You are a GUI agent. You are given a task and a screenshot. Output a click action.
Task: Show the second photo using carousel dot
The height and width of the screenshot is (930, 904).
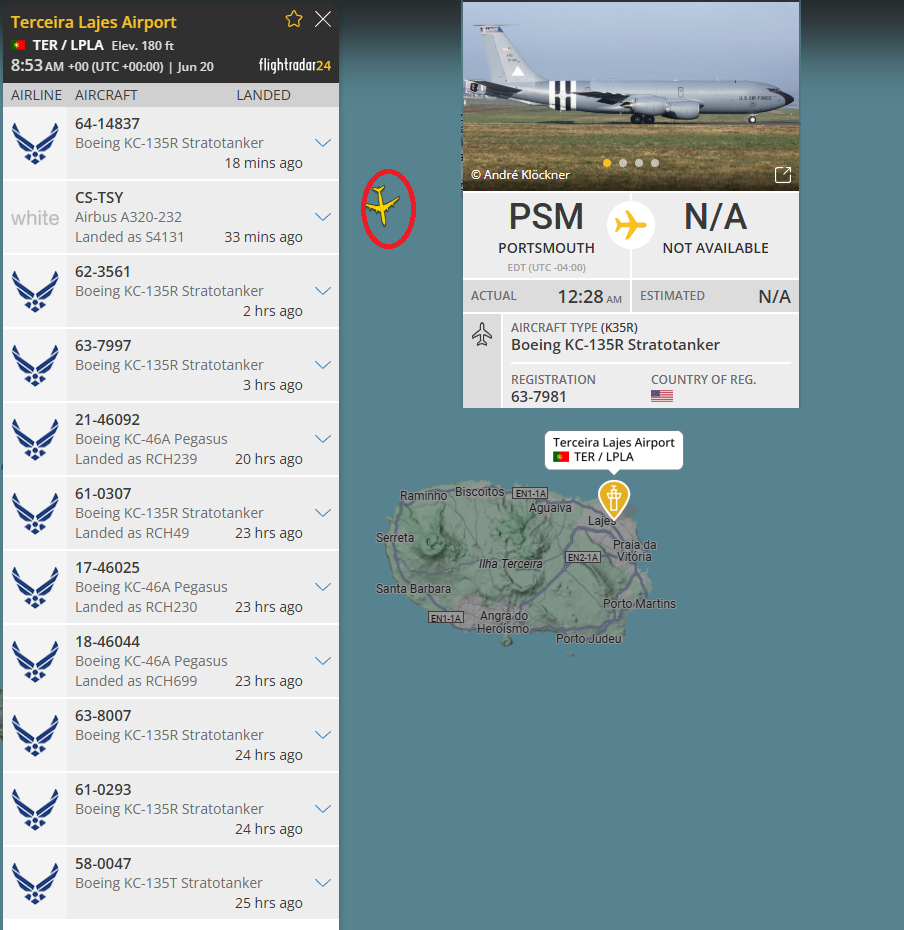(623, 163)
